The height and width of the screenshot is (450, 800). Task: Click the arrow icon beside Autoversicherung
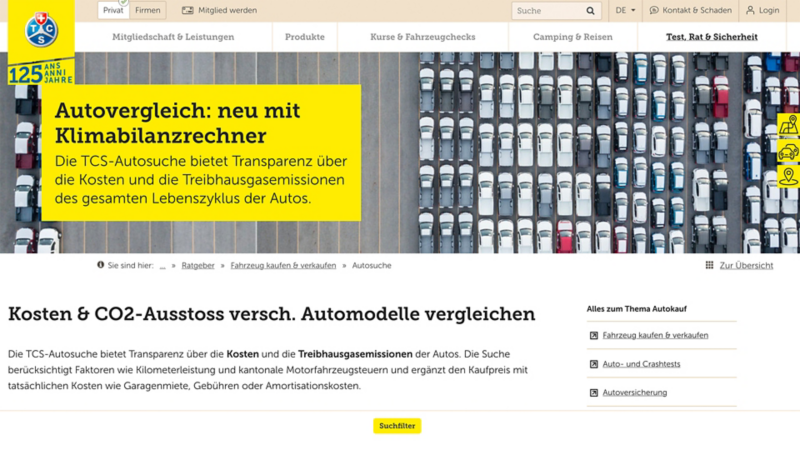pos(593,393)
